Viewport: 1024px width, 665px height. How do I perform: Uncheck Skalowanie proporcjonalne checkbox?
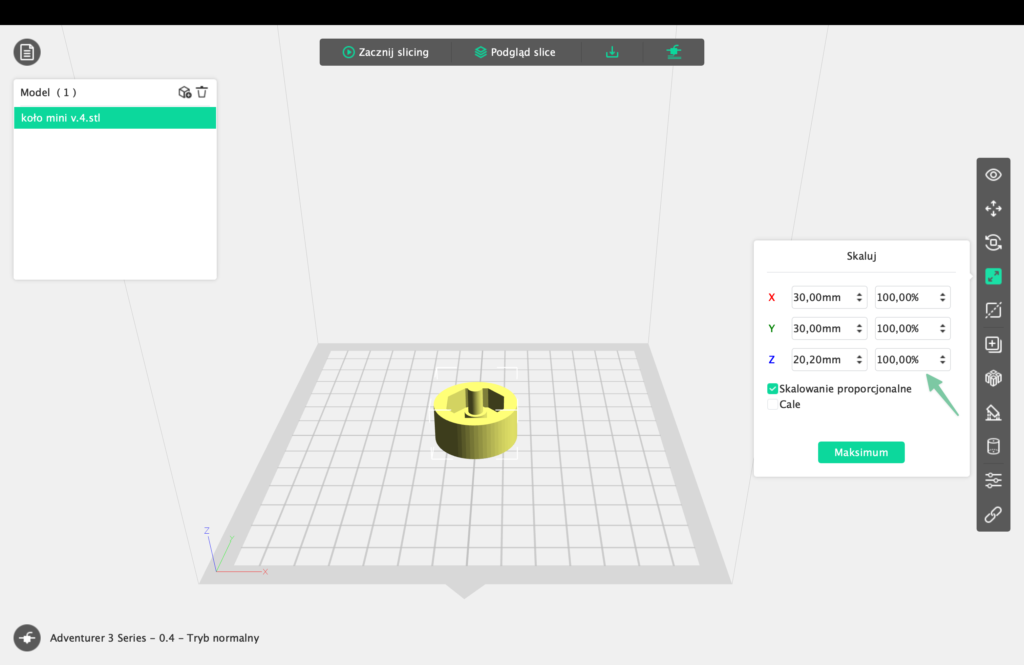[x=773, y=389]
